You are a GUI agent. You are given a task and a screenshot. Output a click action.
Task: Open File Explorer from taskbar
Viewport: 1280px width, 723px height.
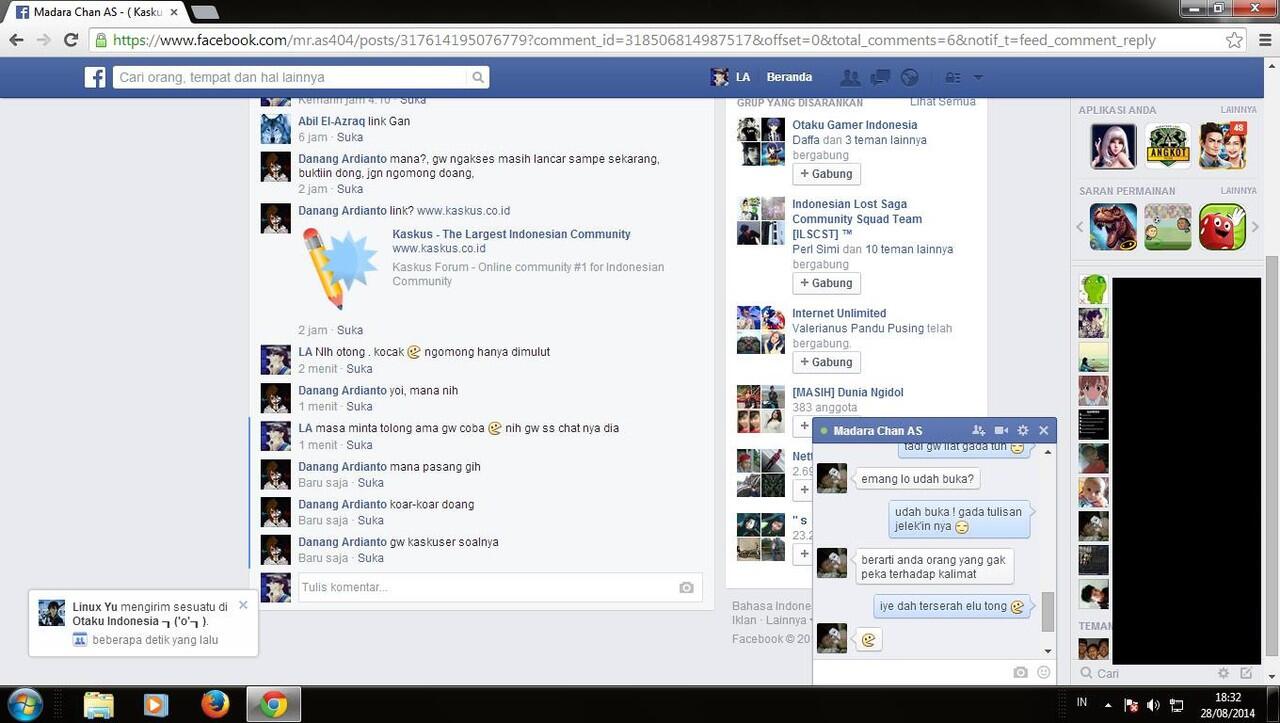pos(98,705)
